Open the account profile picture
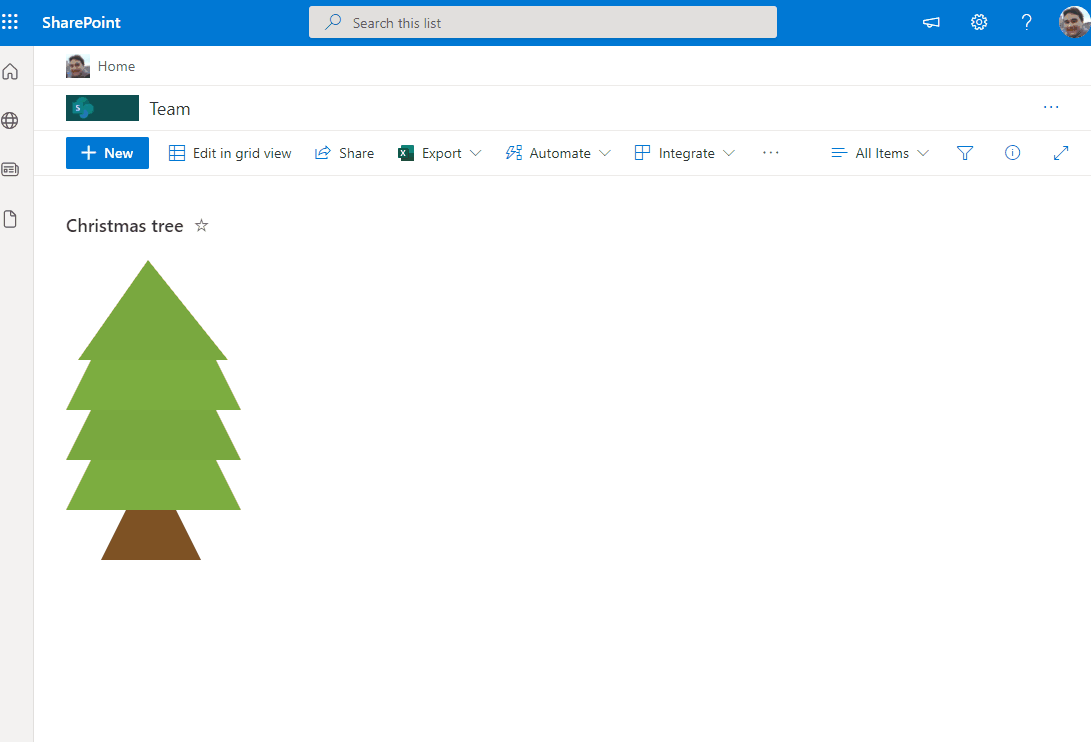 pos(1074,22)
